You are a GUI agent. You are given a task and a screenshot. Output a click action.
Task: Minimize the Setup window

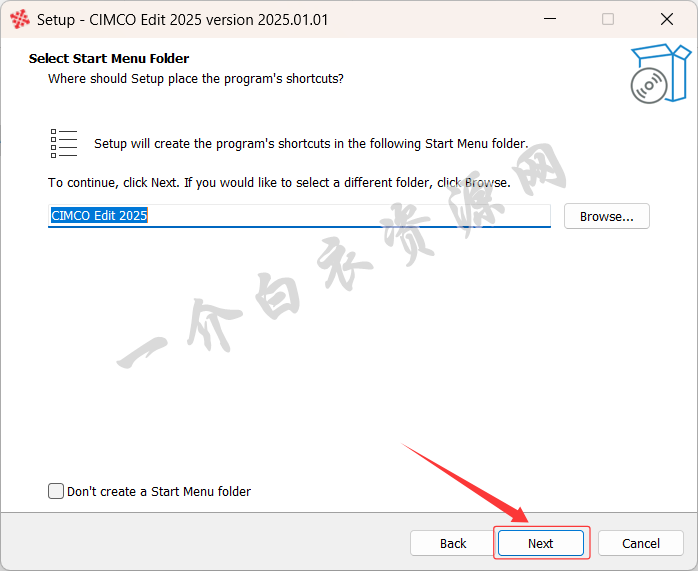click(x=550, y=19)
